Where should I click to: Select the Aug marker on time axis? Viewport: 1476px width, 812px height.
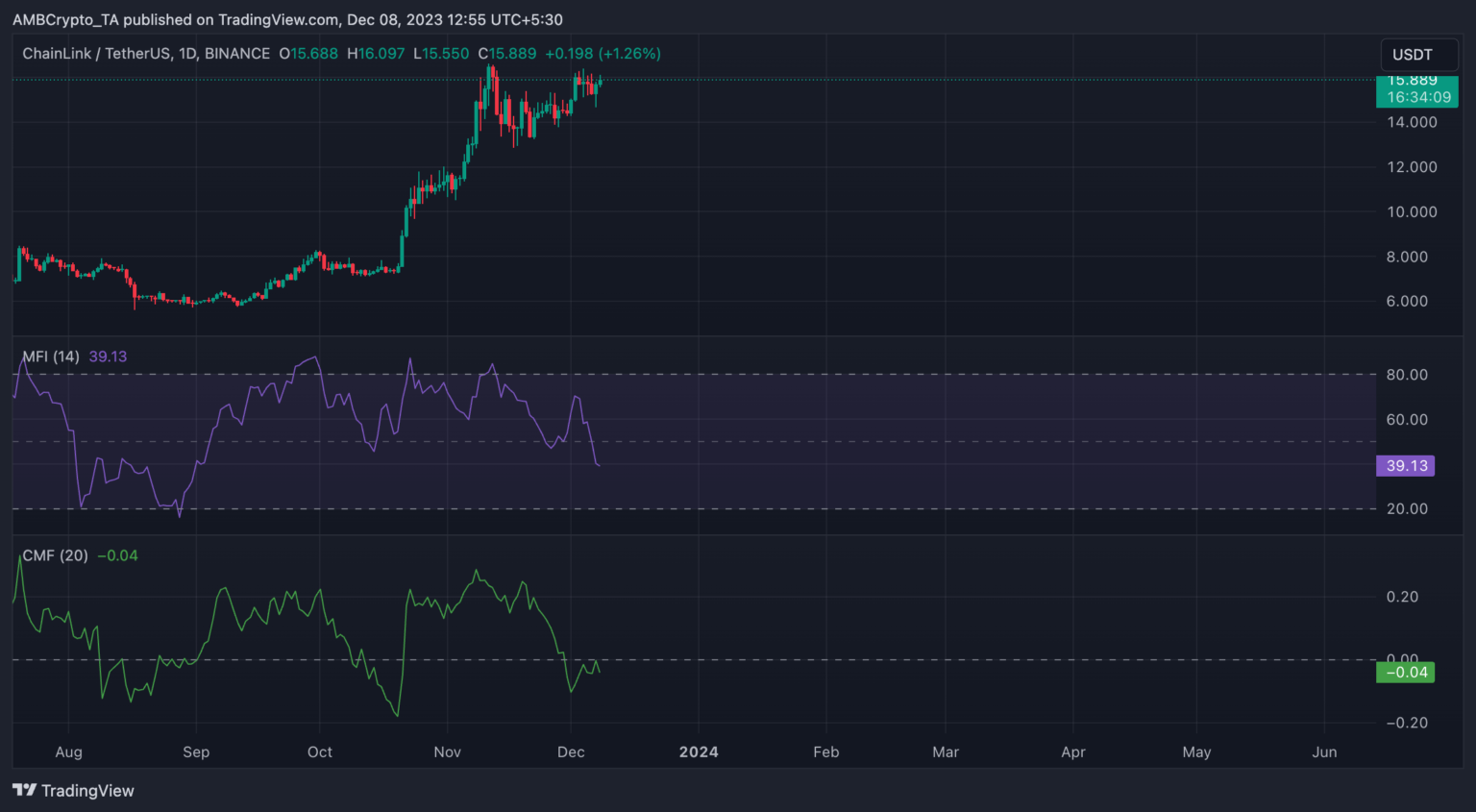pos(68,751)
